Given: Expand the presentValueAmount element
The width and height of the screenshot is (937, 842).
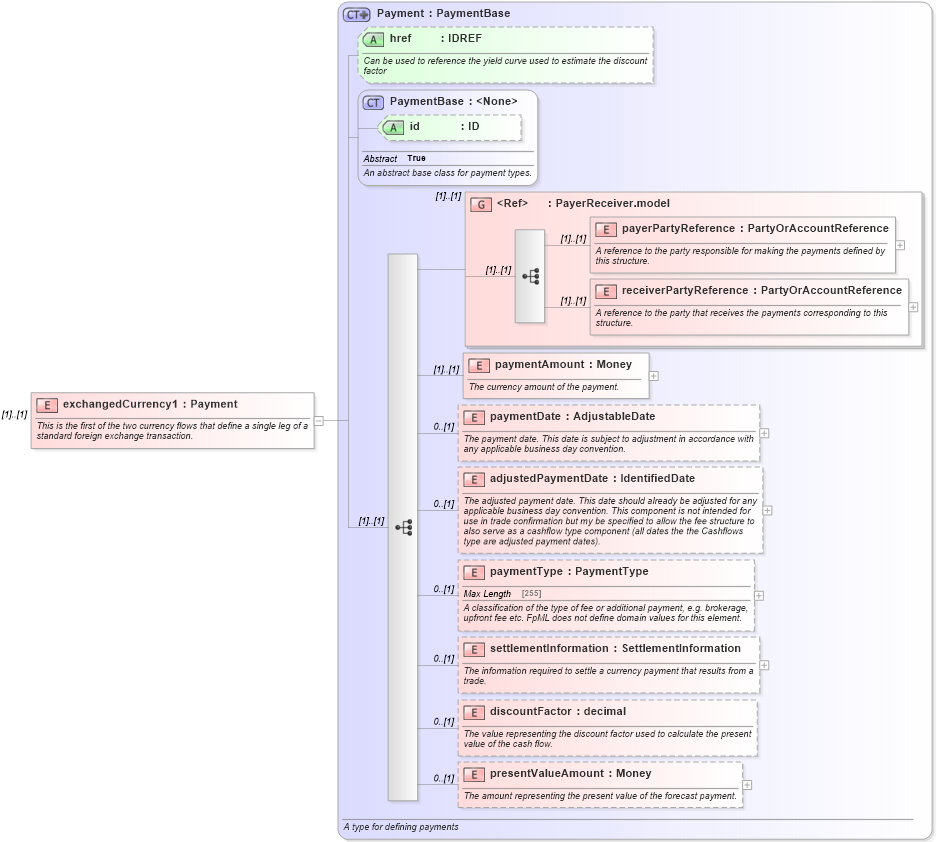Looking at the screenshot, I should (747, 785).
